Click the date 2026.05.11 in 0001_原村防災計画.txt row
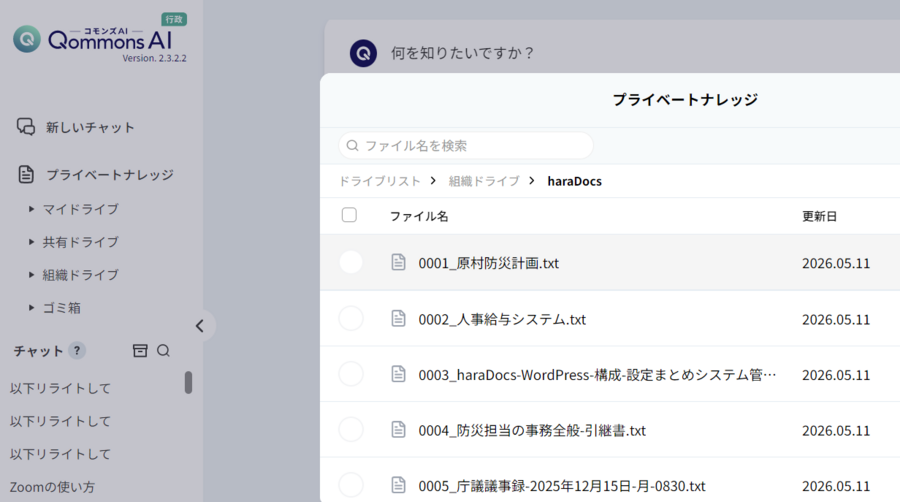 tap(836, 263)
